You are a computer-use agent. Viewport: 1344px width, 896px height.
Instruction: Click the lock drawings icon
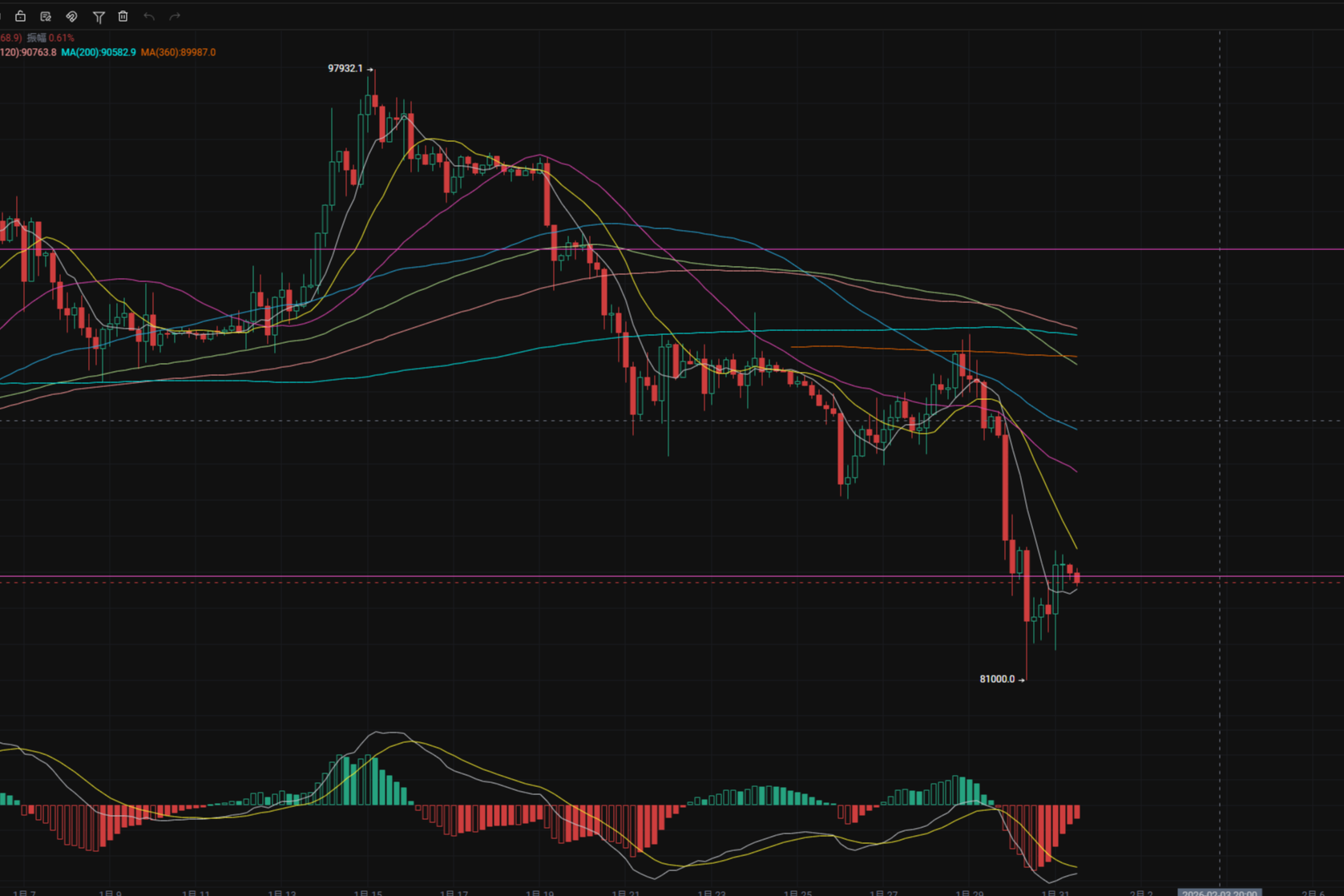click(19, 16)
